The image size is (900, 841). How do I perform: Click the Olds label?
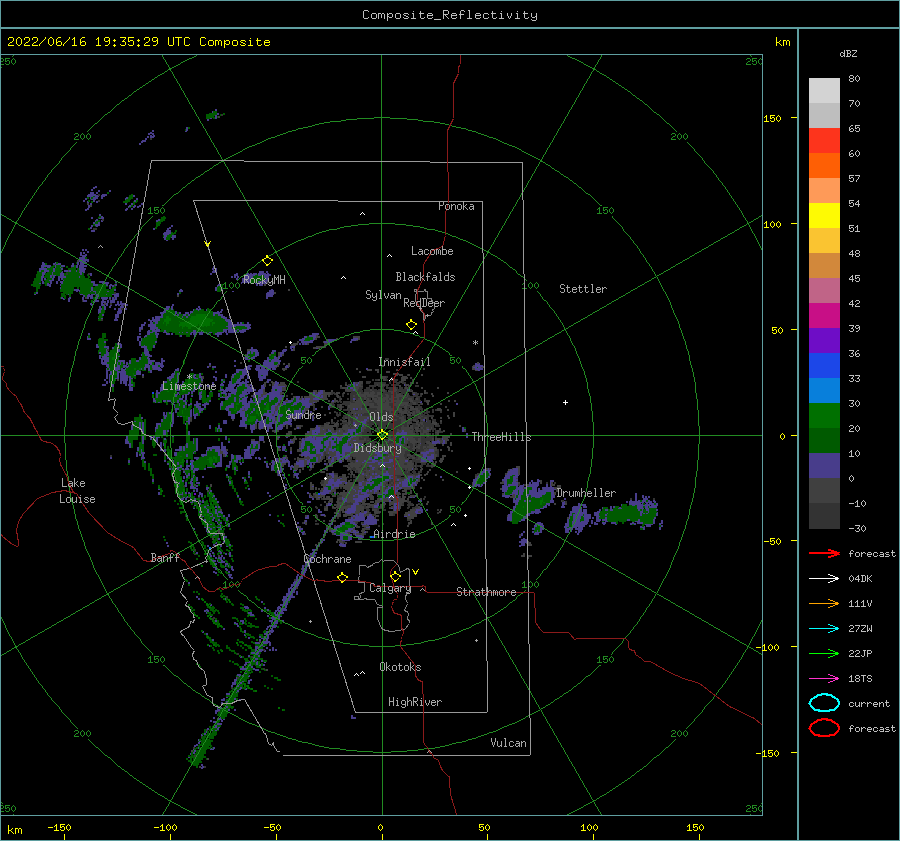[x=381, y=417]
